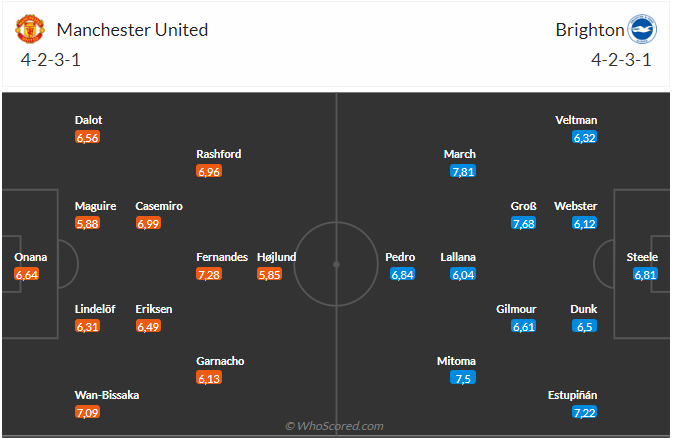
Task: Select Estupiñán's 7,22 rating badge
Action: 585,412
